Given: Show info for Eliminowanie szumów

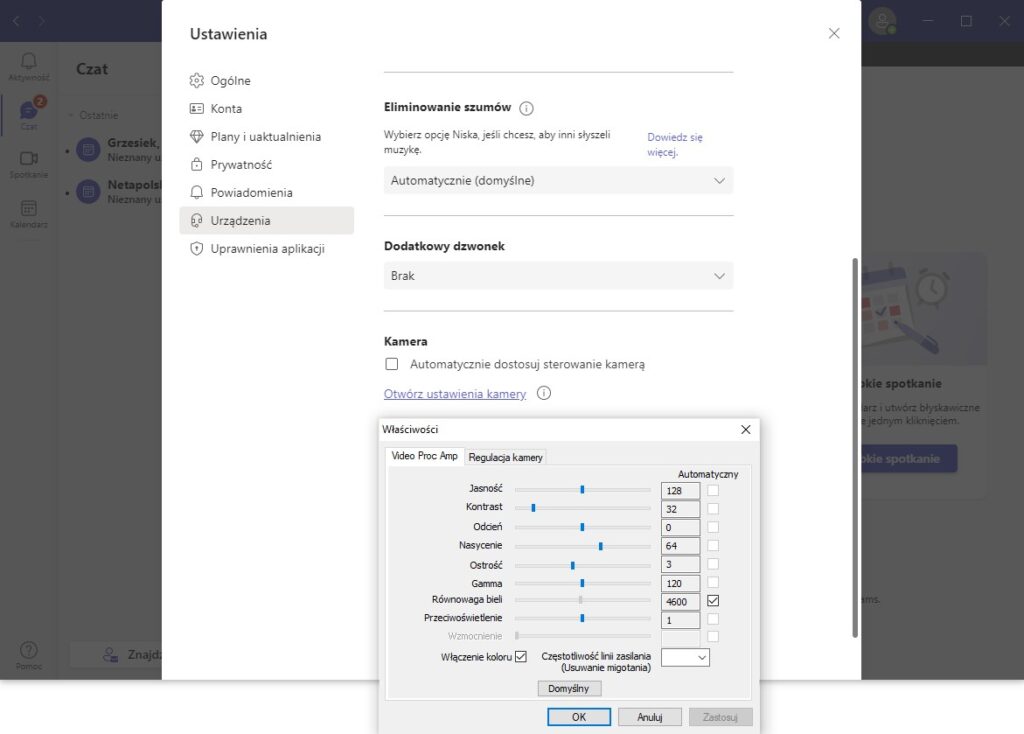Looking at the screenshot, I should pyautogui.click(x=526, y=108).
